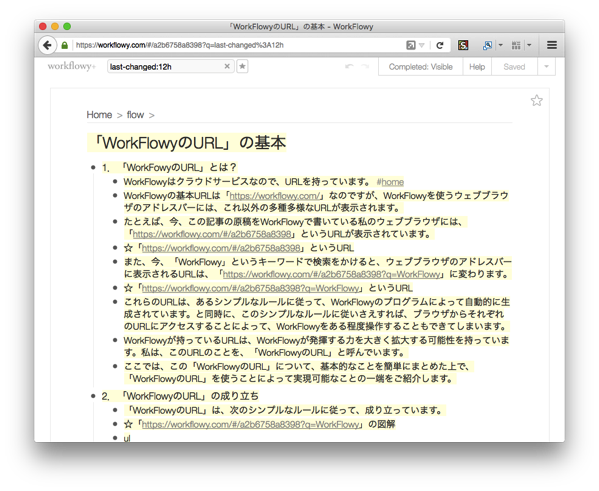Click the address bar URL field
The width and height of the screenshot is (599, 491).
[237, 45]
